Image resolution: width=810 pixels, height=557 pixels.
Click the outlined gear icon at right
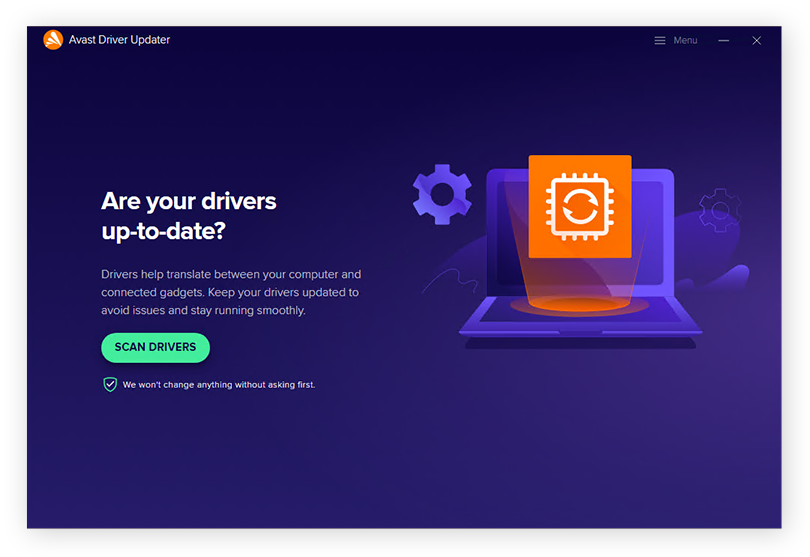point(718,210)
